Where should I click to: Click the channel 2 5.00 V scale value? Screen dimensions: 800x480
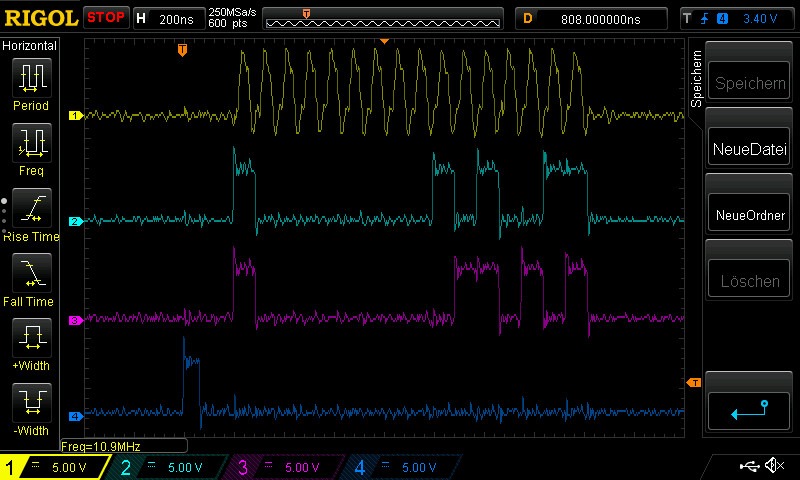pos(185,467)
